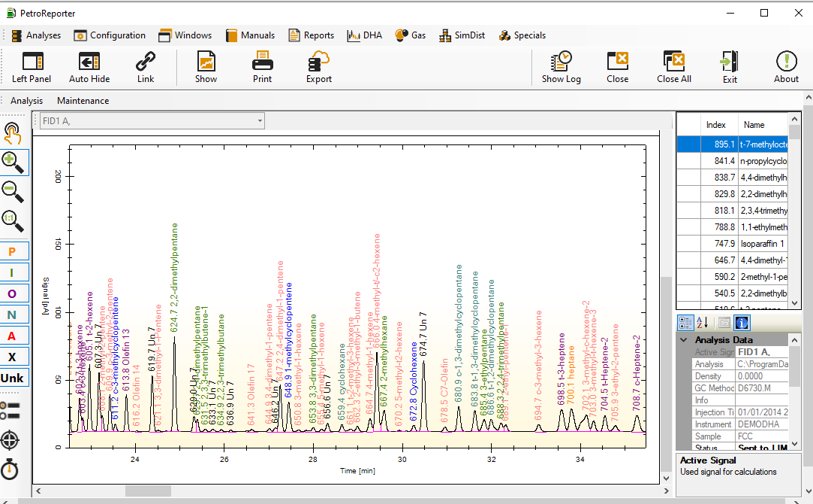Toggle paraffins P group filter

12,252
